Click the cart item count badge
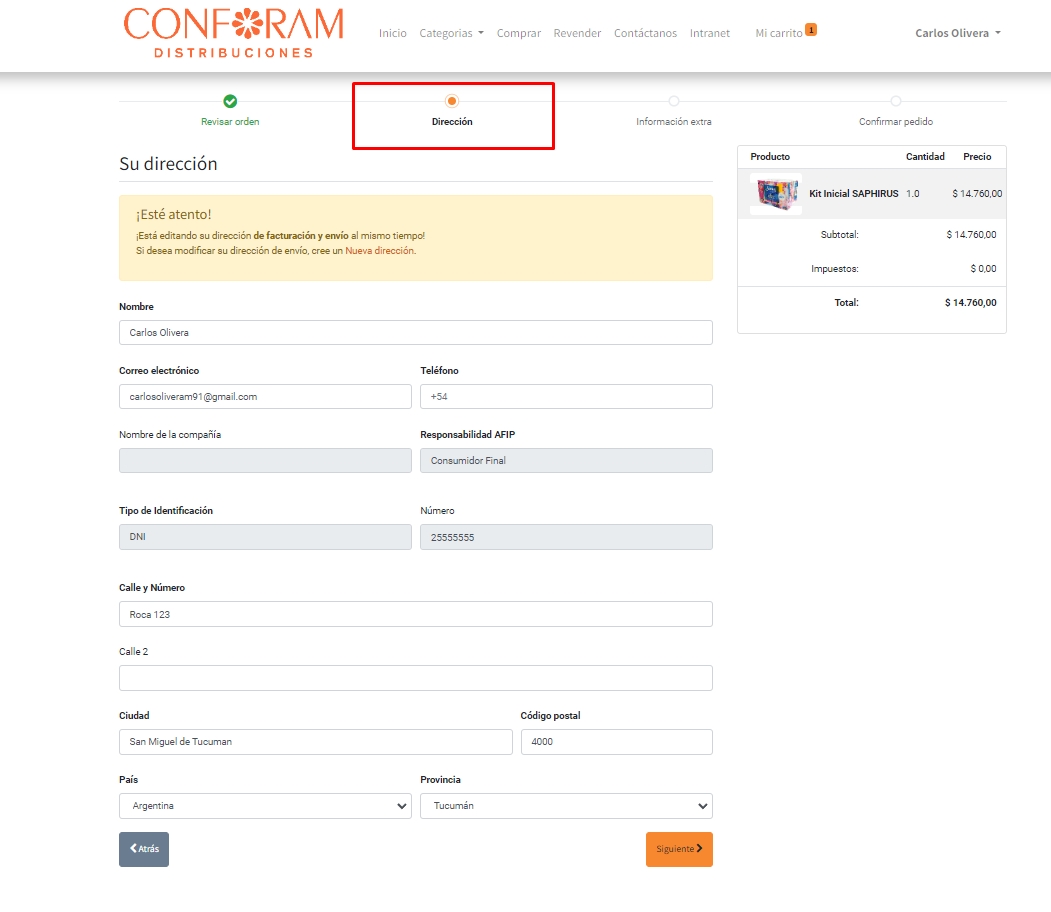Screen dimensions: 1051x912 point(811,30)
